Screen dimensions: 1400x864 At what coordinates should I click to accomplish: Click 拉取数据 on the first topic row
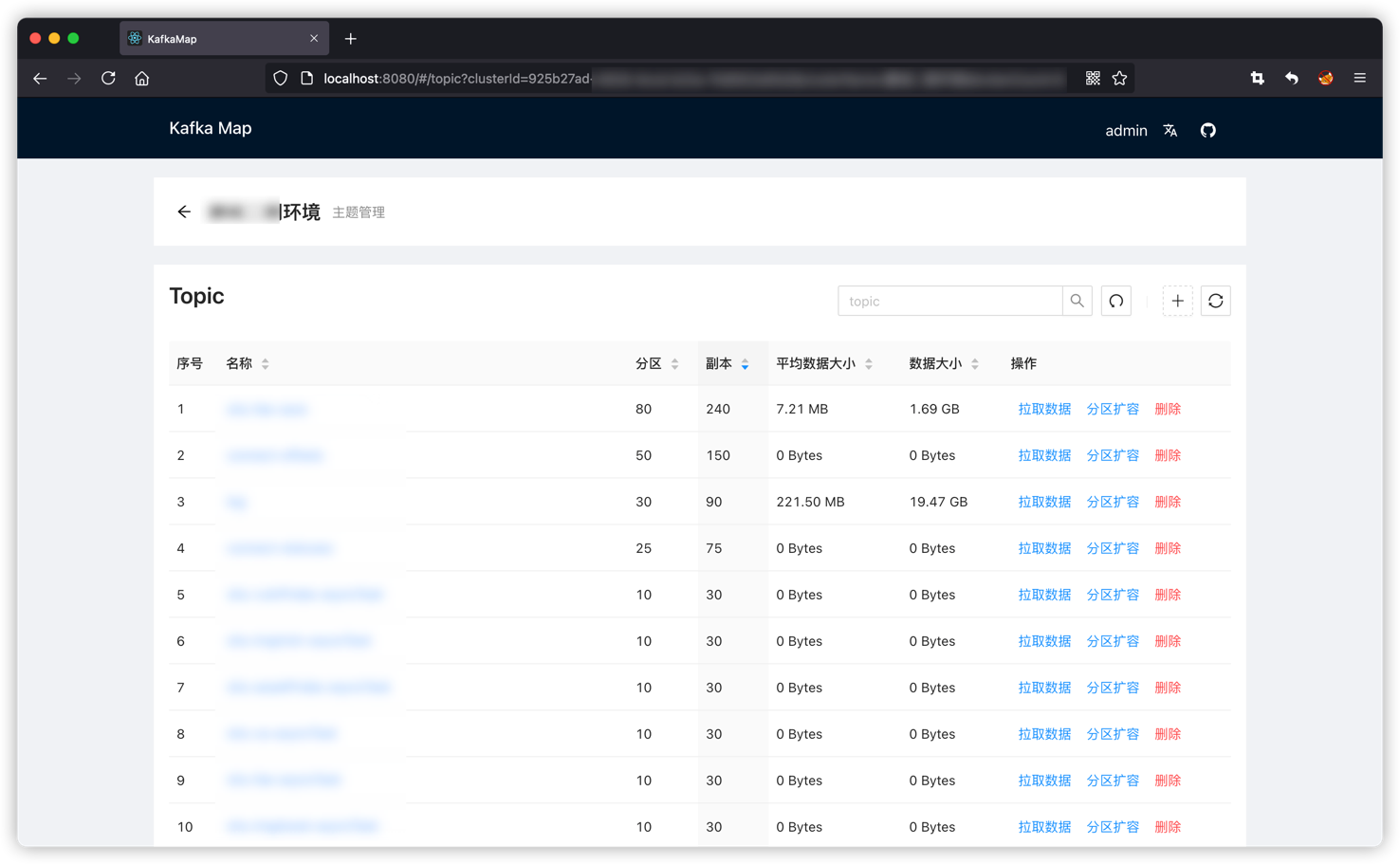[x=1044, y=409]
